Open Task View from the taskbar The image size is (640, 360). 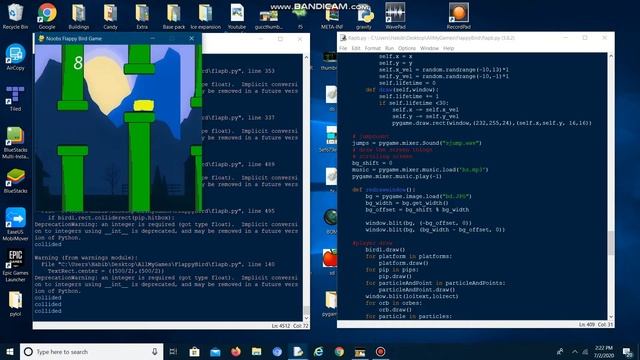173,351
